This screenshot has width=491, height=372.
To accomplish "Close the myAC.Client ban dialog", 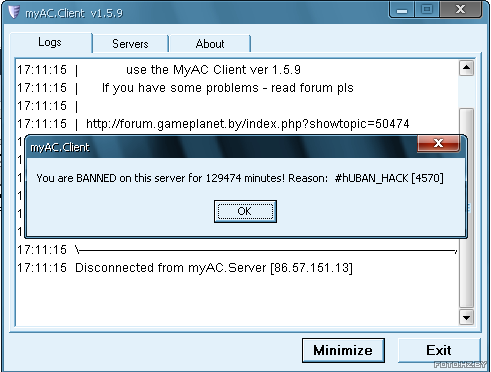I will coord(438,143).
